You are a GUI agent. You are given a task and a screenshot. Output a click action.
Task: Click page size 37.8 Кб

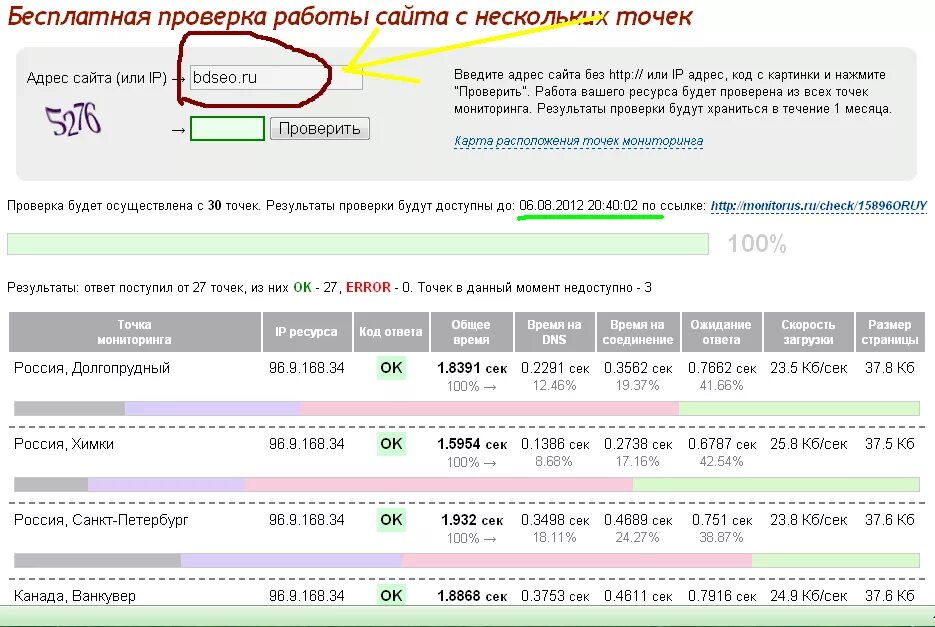point(890,368)
